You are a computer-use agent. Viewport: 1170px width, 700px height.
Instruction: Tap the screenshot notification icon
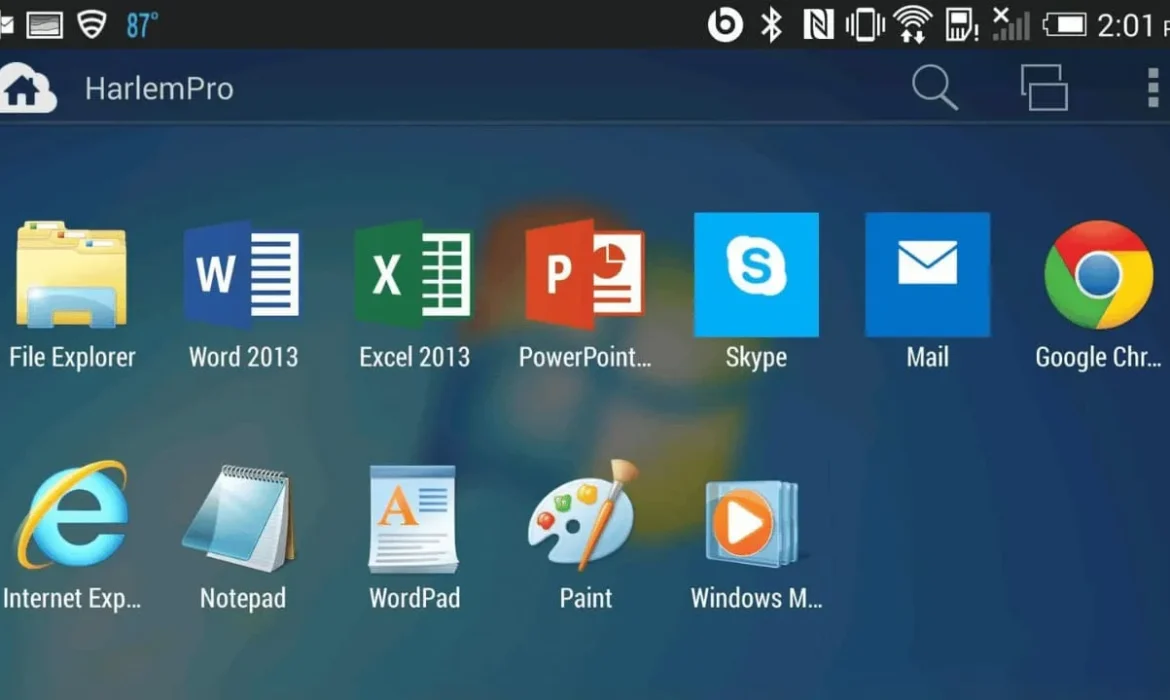45,25
